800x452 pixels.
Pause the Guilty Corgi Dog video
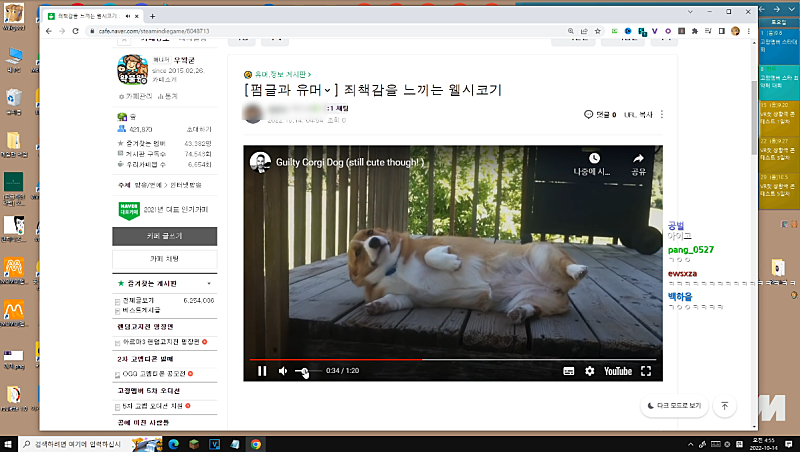point(262,371)
